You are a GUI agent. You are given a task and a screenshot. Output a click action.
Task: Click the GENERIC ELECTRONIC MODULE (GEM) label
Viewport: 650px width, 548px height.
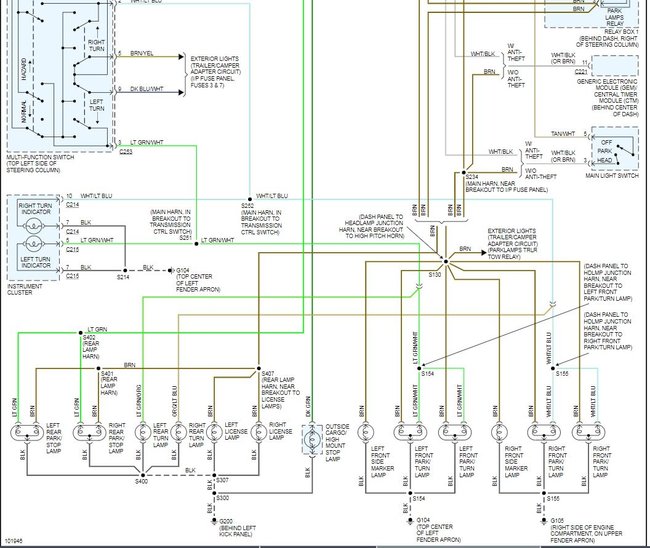point(608,85)
